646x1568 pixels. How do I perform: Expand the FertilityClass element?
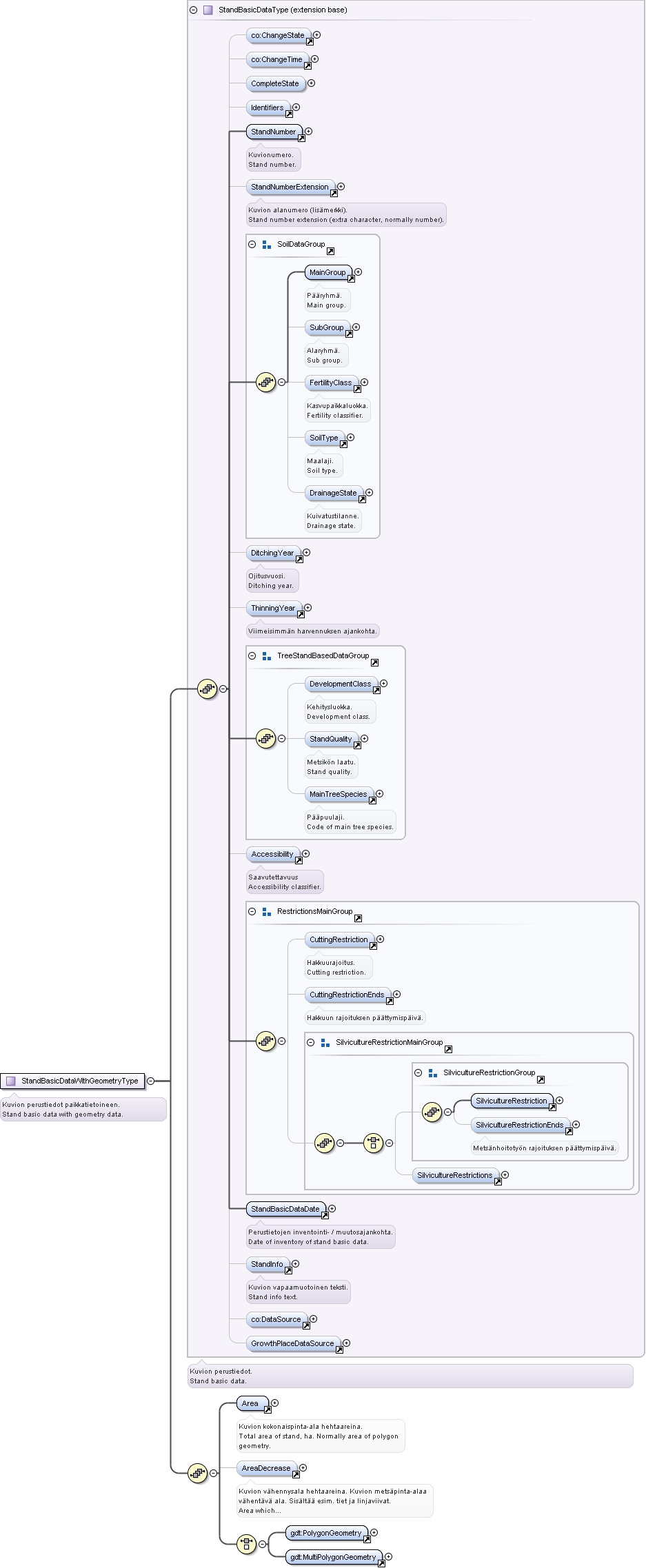365,382
